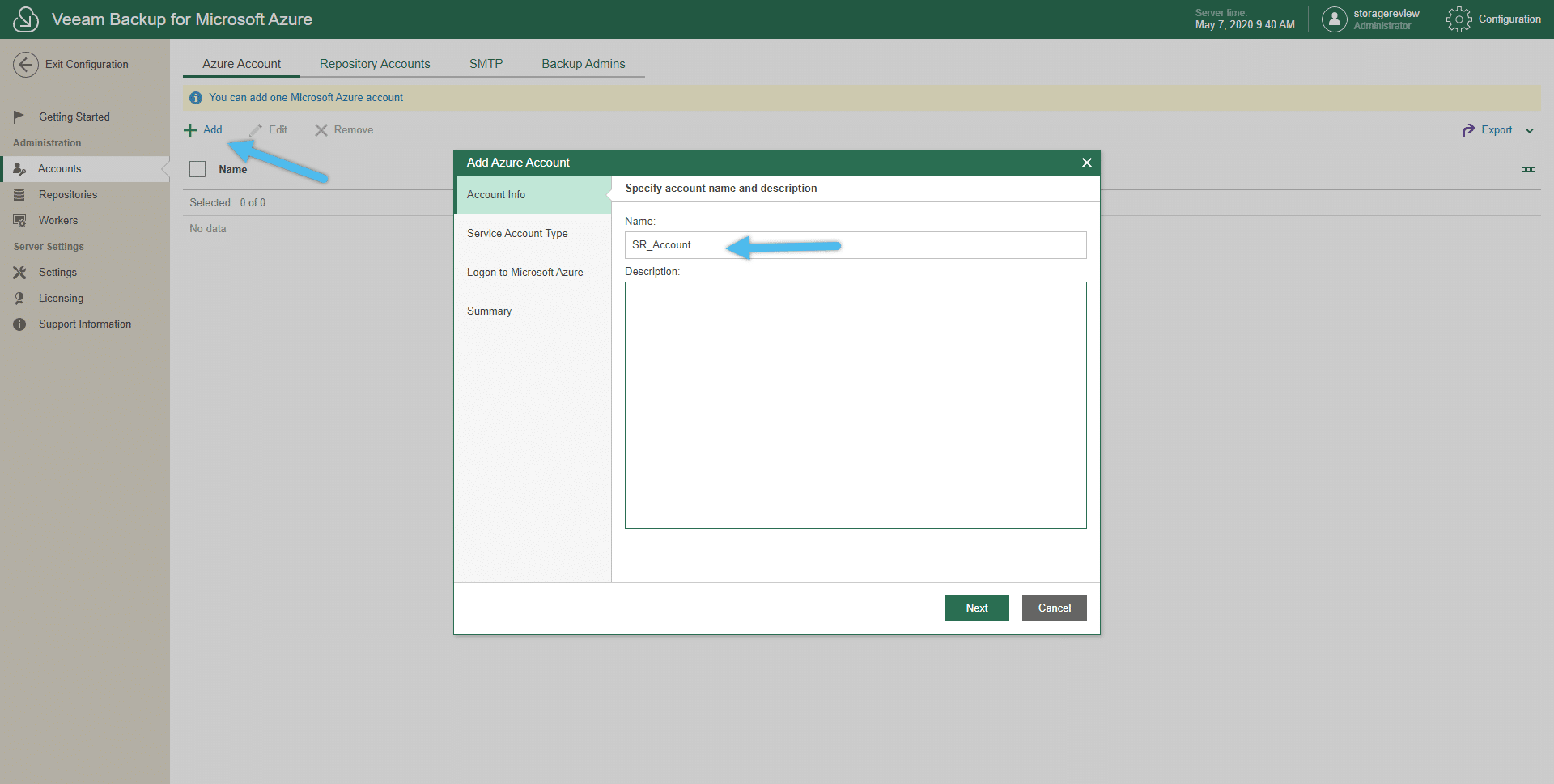Image resolution: width=1554 pixels, height=784 pixels.
Task: Click the storagereview username text
Action: coord(1386,14)
